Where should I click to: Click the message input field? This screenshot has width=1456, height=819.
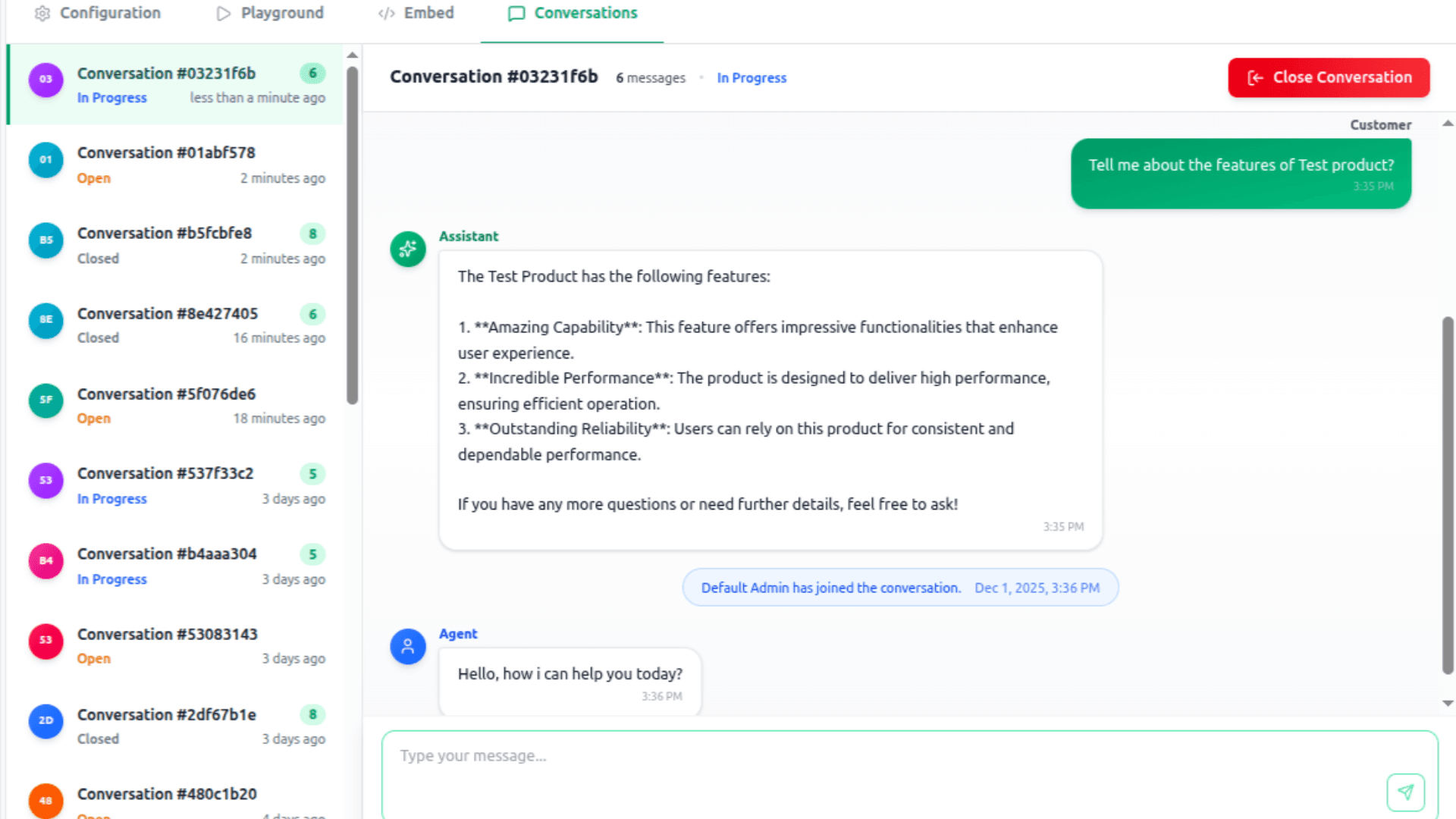(x=880, y=766)
